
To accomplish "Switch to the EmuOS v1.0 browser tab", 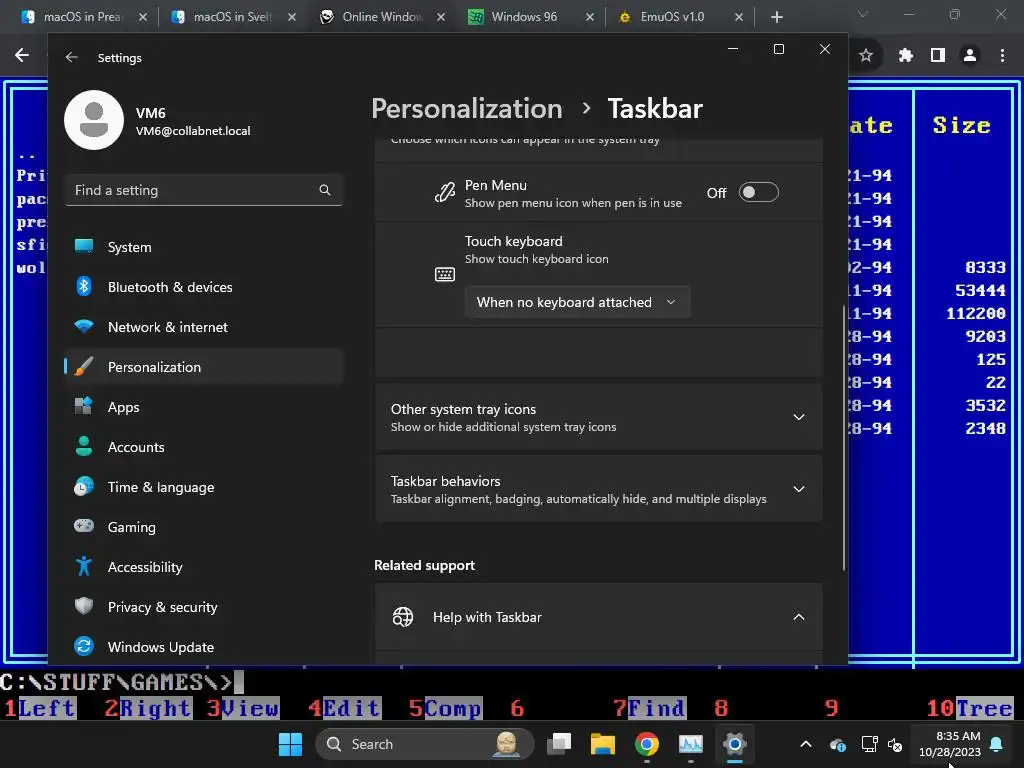I will pos(680,17).
